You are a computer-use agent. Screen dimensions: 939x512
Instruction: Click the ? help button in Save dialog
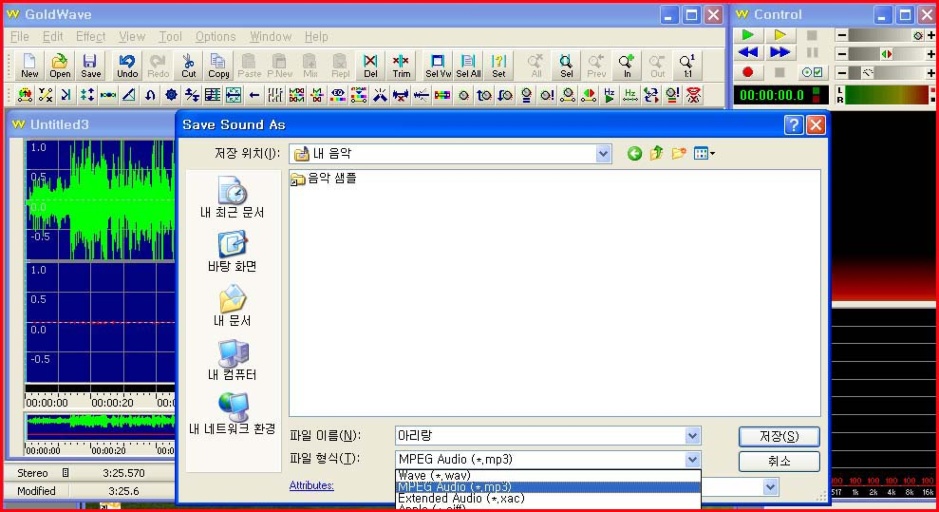[793, 125]
